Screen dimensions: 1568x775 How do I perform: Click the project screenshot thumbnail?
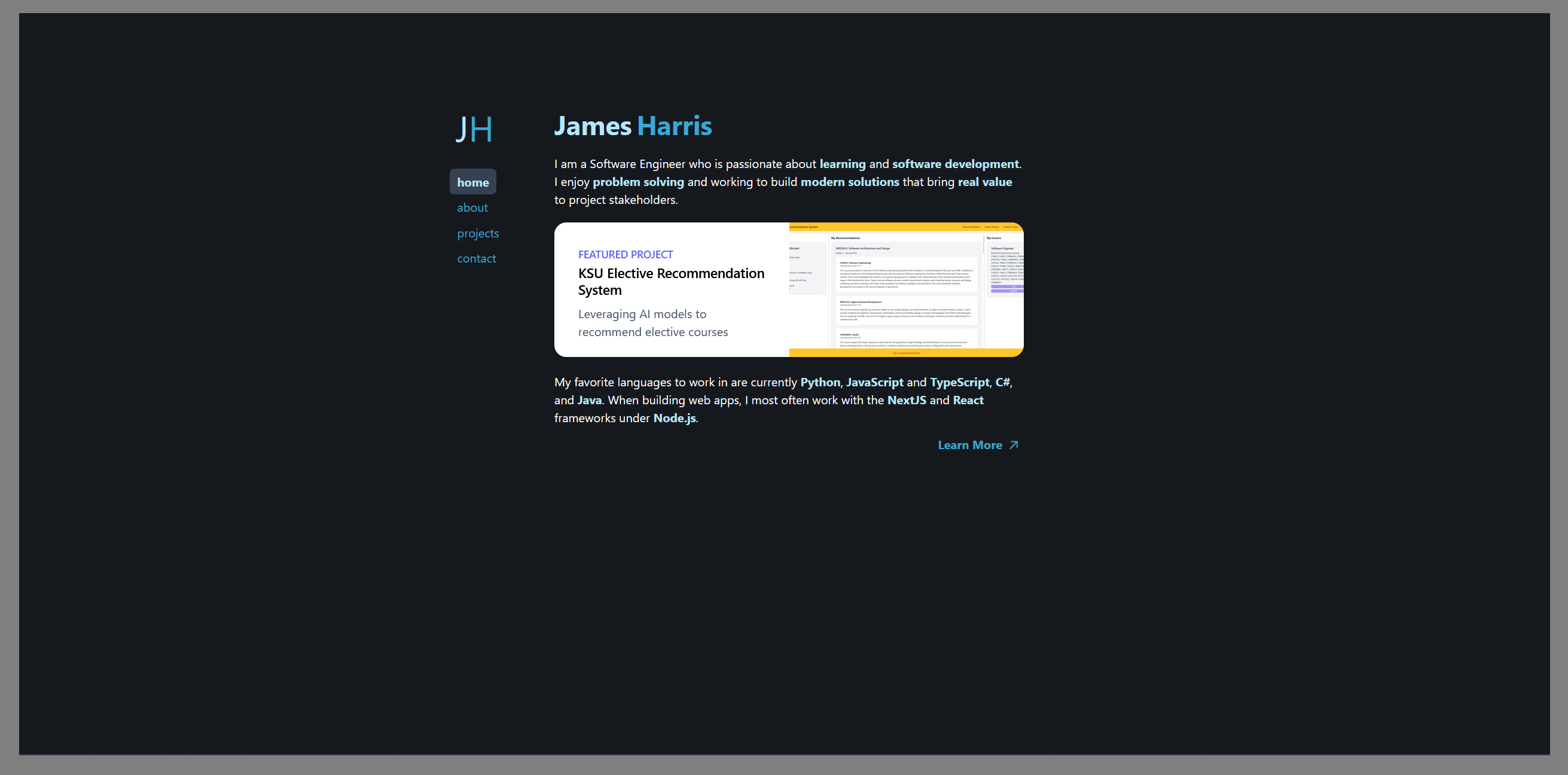pos(907,290)
